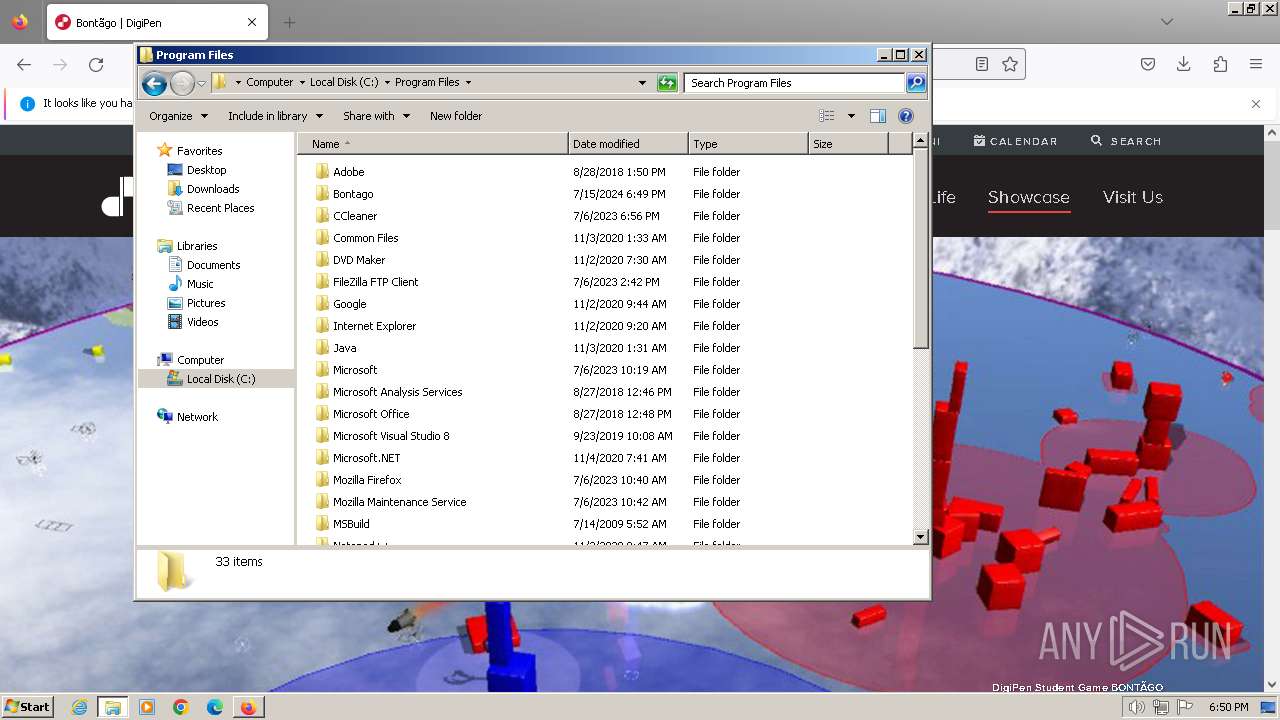The width and height of the screenshot is (1280, 720).
Task: Click the CALENDAR link on the site
Action: tap(1015, 141)
